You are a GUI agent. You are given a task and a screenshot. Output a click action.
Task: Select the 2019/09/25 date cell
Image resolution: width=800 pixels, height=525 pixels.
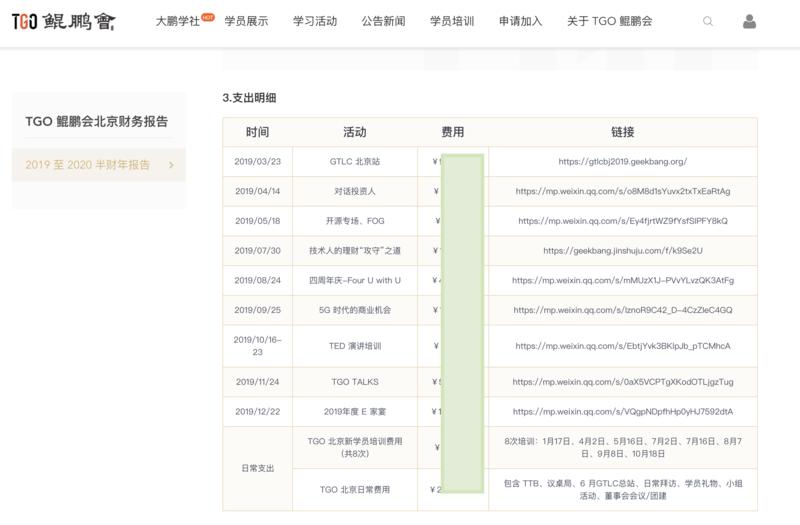(x=258, y=310)
